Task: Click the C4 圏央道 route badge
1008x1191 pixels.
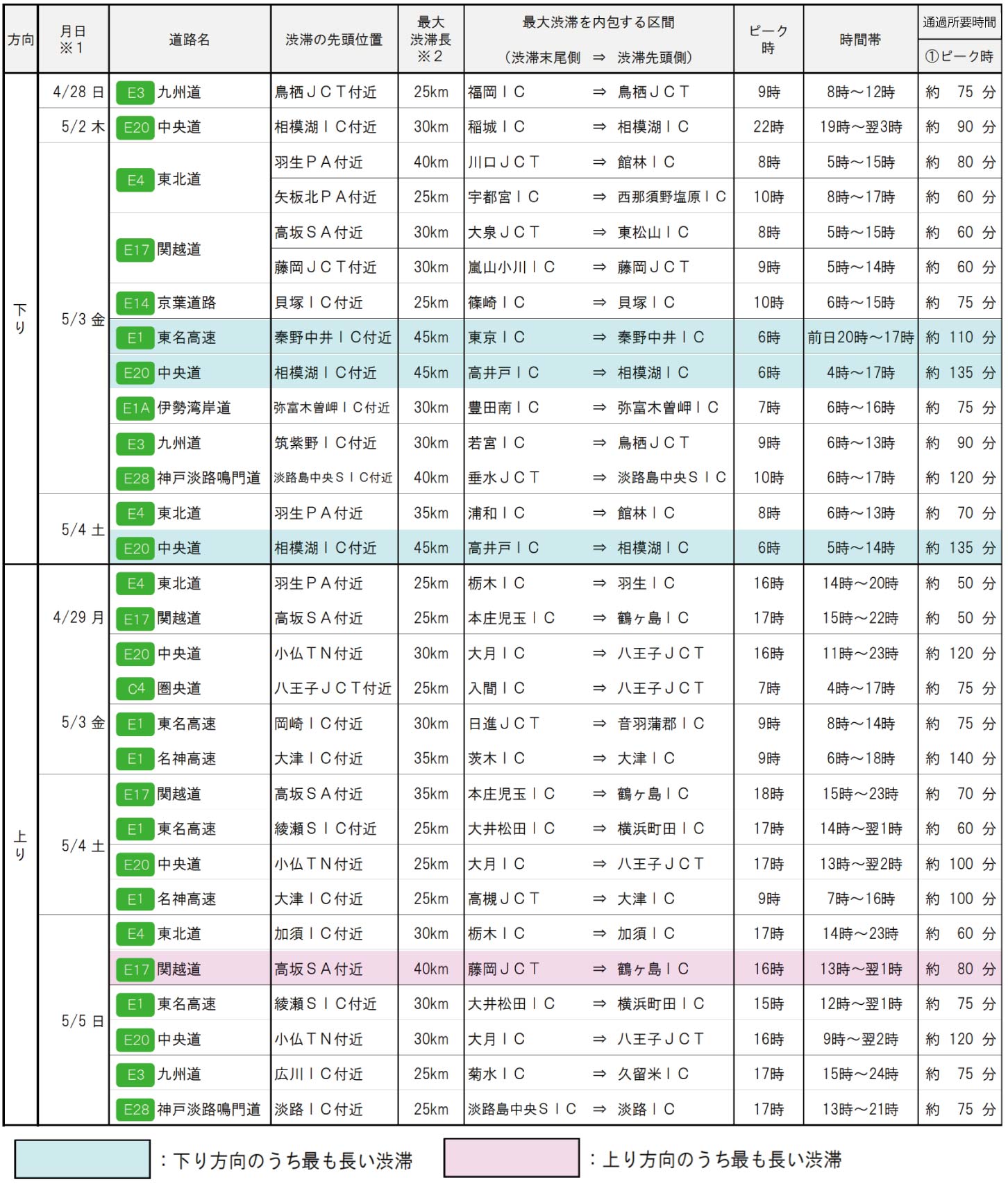Action: pyautogui.click(x=135, y=689)
